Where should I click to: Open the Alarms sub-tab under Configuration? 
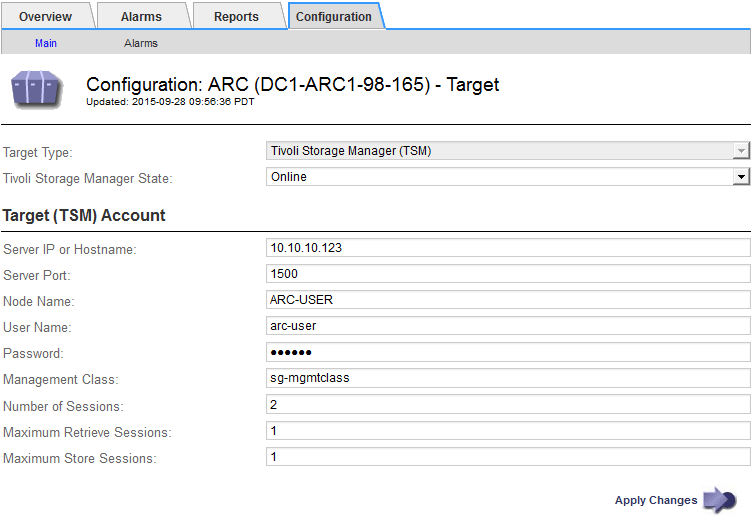click(141, 43)
